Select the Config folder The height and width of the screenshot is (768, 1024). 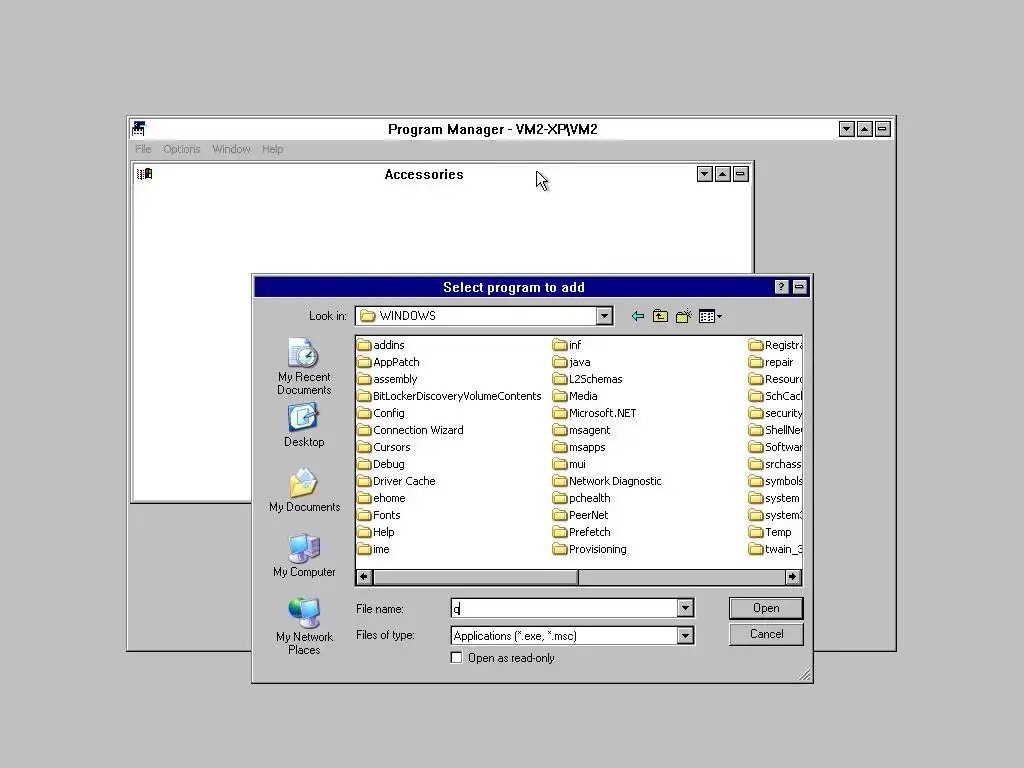(381, 413)
